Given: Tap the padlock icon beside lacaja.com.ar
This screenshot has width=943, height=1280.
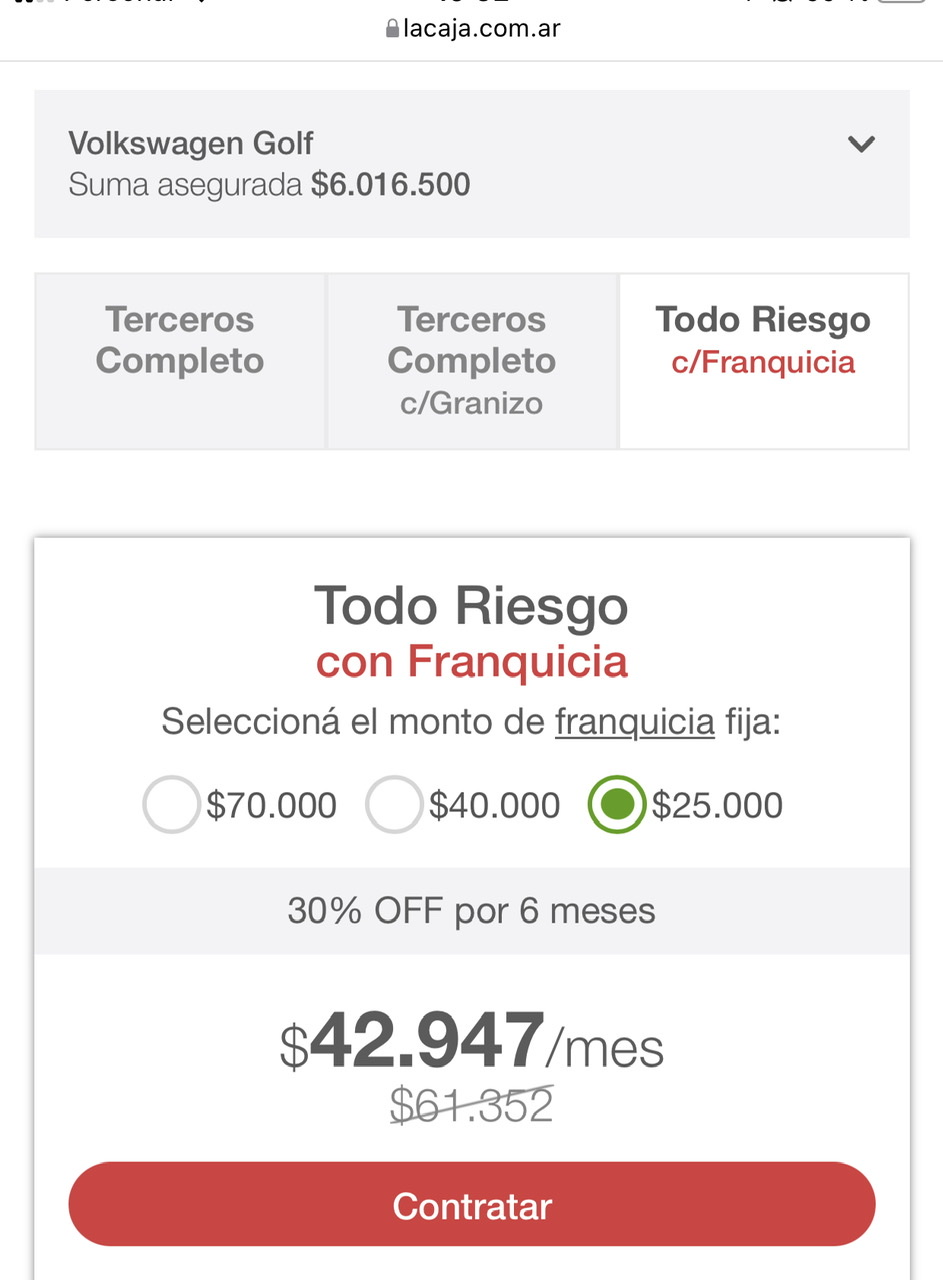Looking at the screenshot, I should (x=392, y=29).
